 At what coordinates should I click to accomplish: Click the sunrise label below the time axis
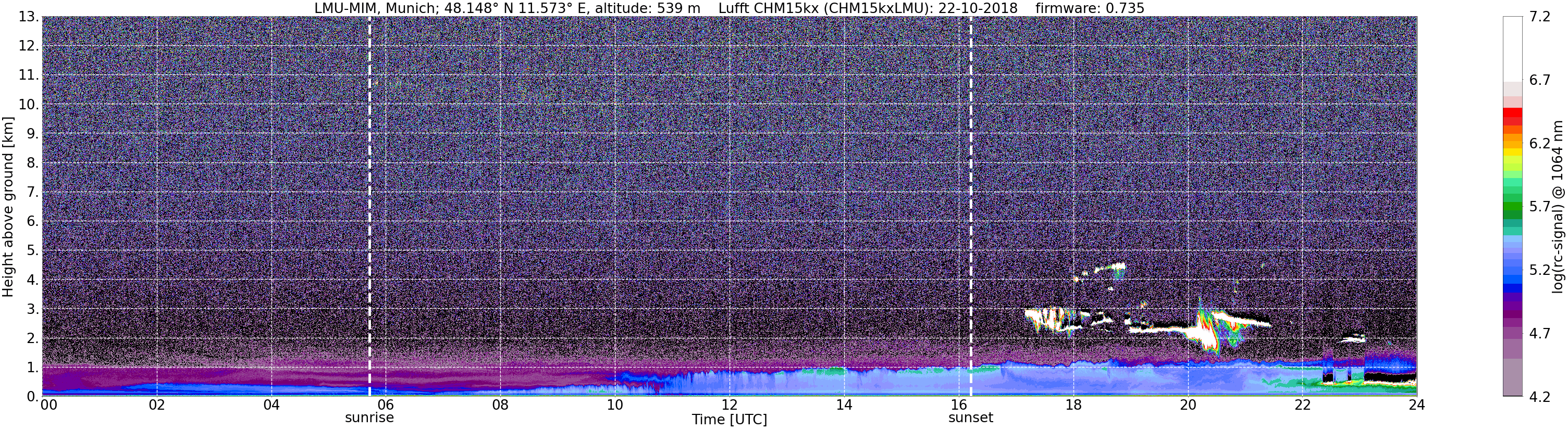click(369, 418)
